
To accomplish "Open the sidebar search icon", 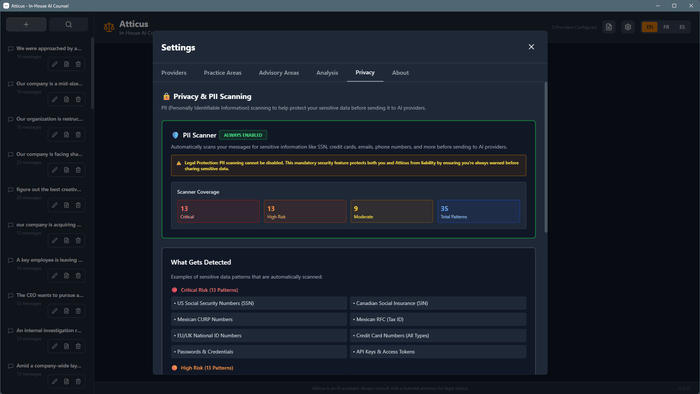I will point(68,25).
